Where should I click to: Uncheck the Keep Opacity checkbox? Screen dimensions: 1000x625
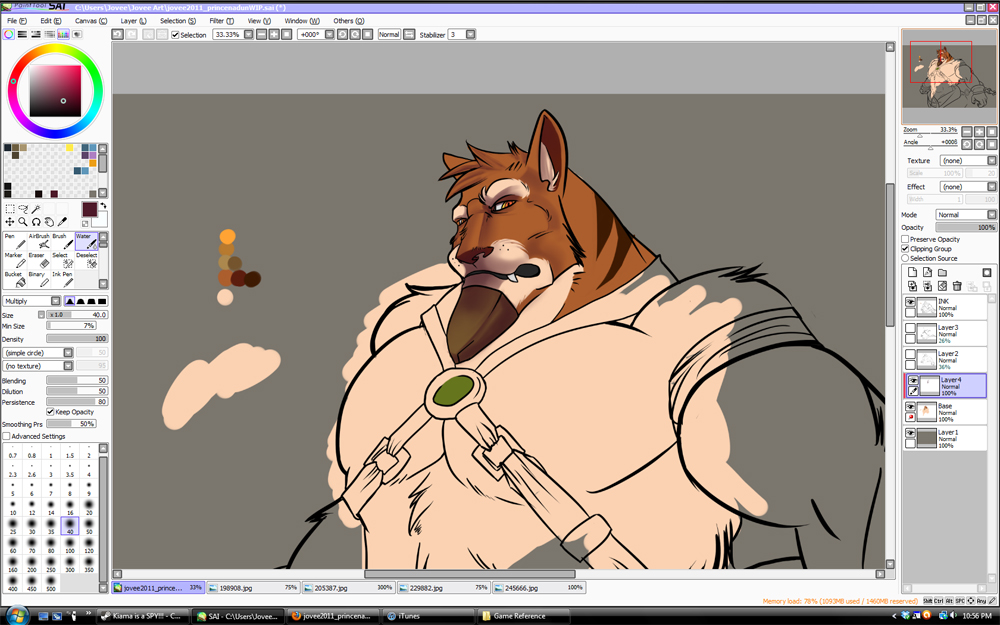(x=51, y=412)
